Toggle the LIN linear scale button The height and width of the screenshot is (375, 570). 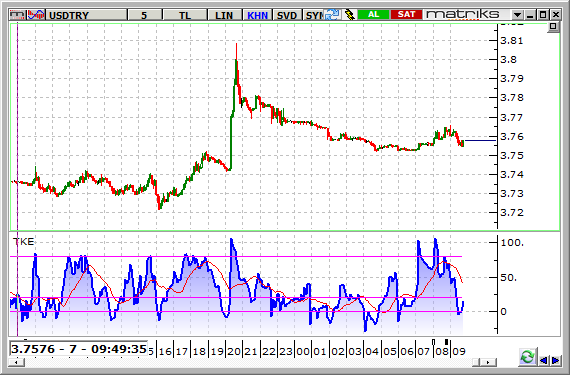pyautogui.click(x=224, y=15)
